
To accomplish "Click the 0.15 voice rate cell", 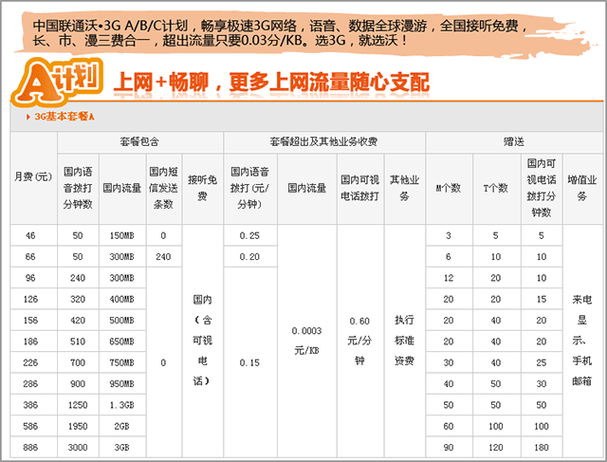I will (250, 363).
